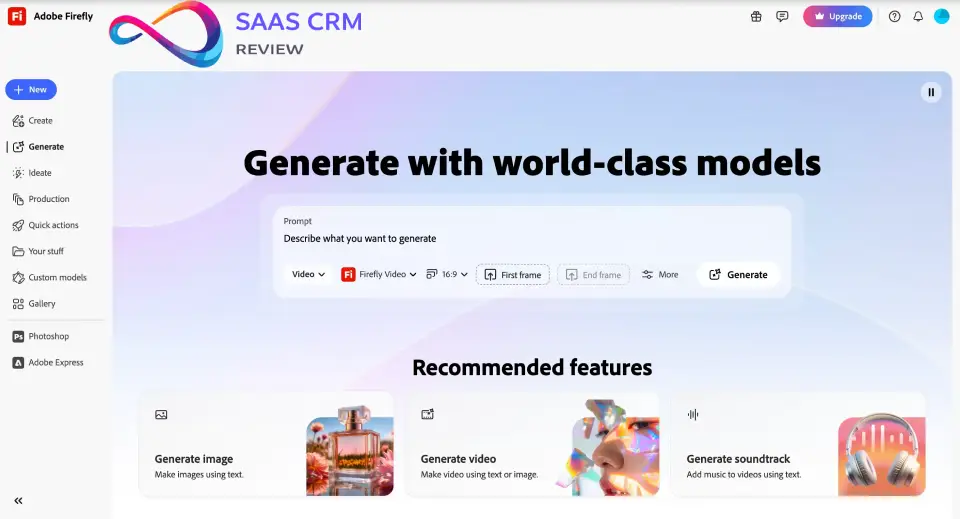Expand the 16:9 aspect ratio dropdown

pyautogui.click(x=447, y=274)
